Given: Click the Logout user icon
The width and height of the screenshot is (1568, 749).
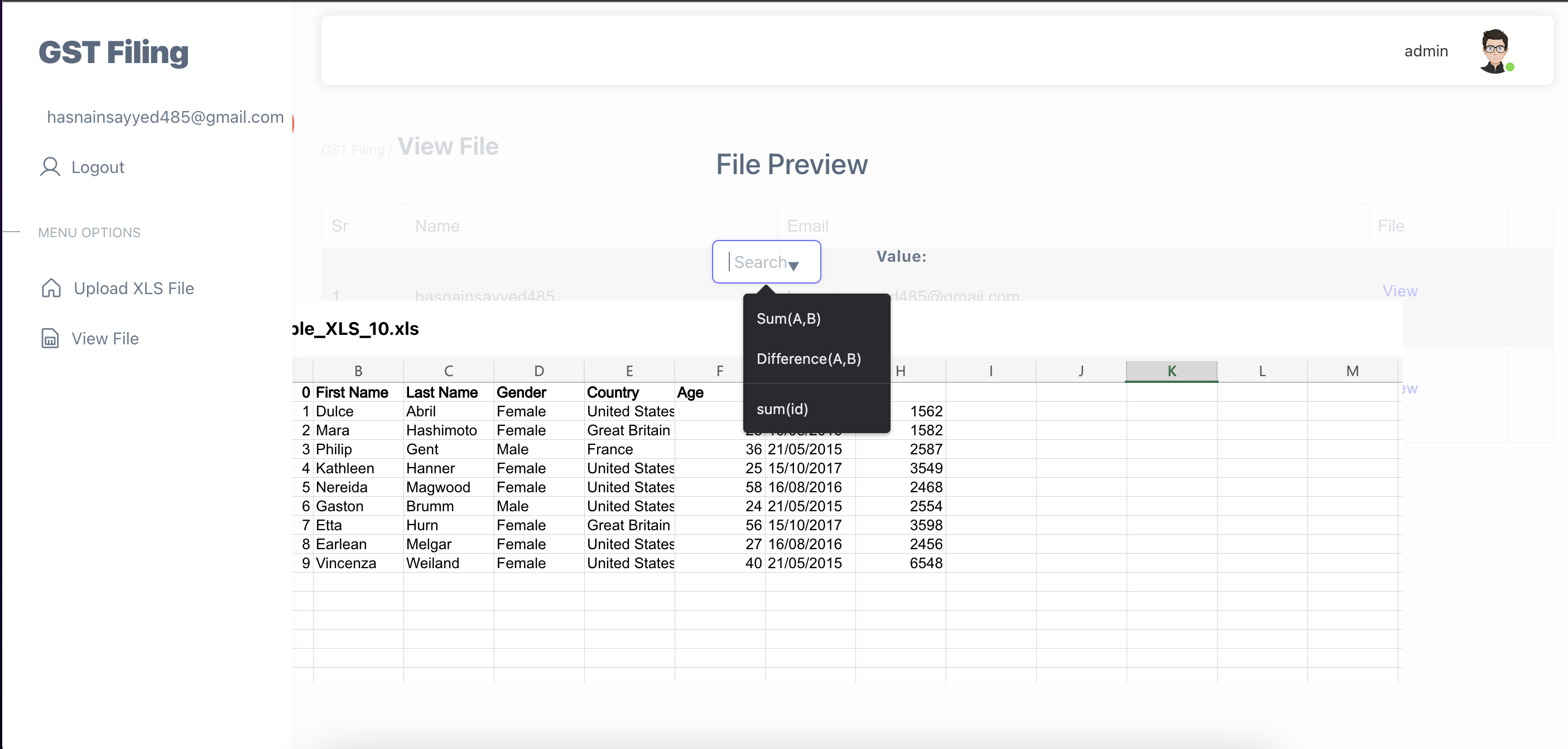Looking at the screenshot, I should [50, 167].
